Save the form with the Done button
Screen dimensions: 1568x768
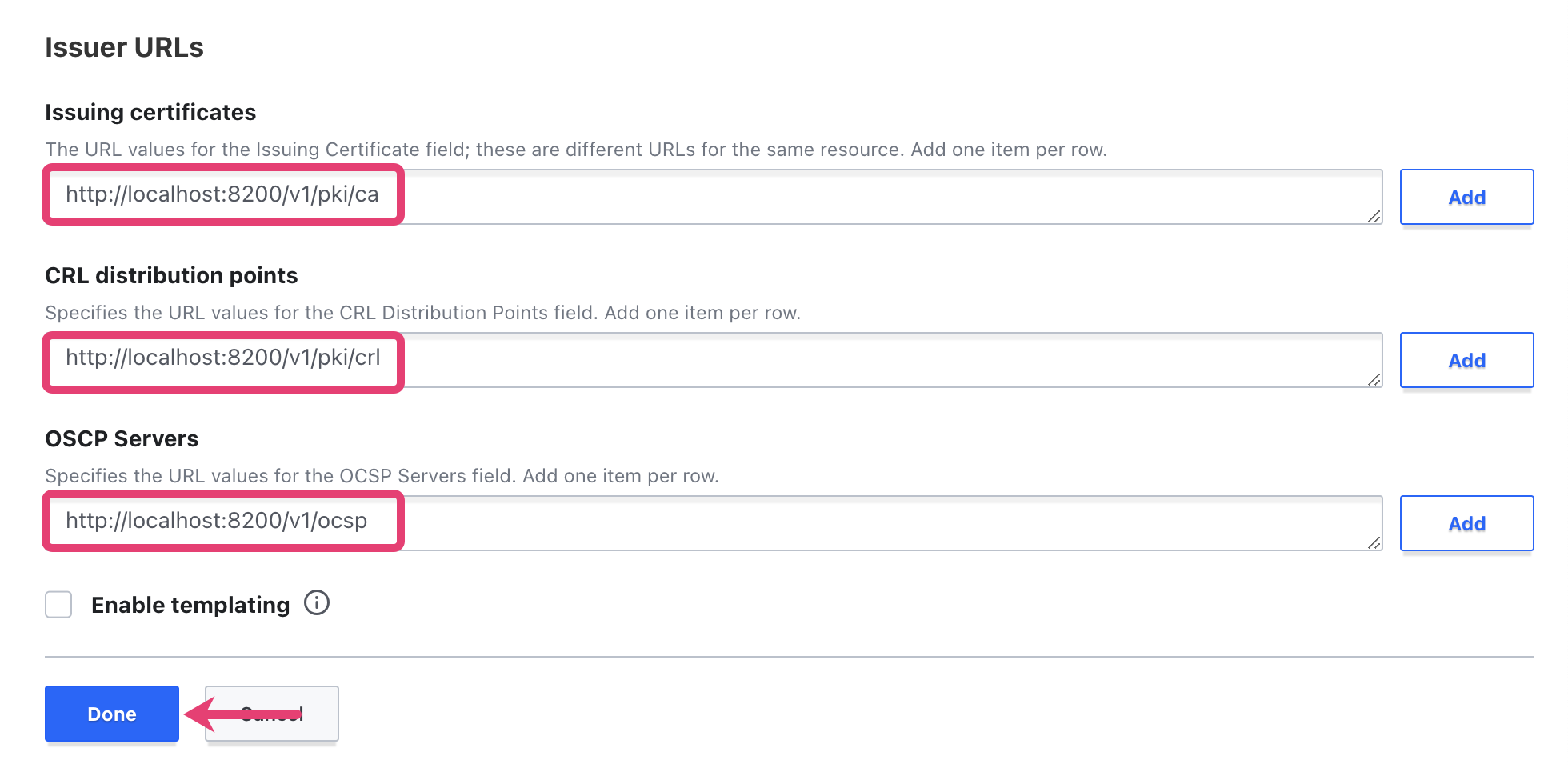[112, 714]
